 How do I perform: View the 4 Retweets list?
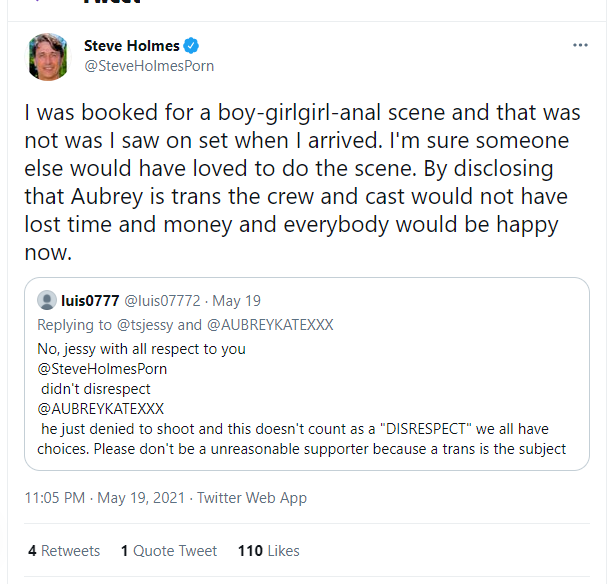tap(64, 551)
